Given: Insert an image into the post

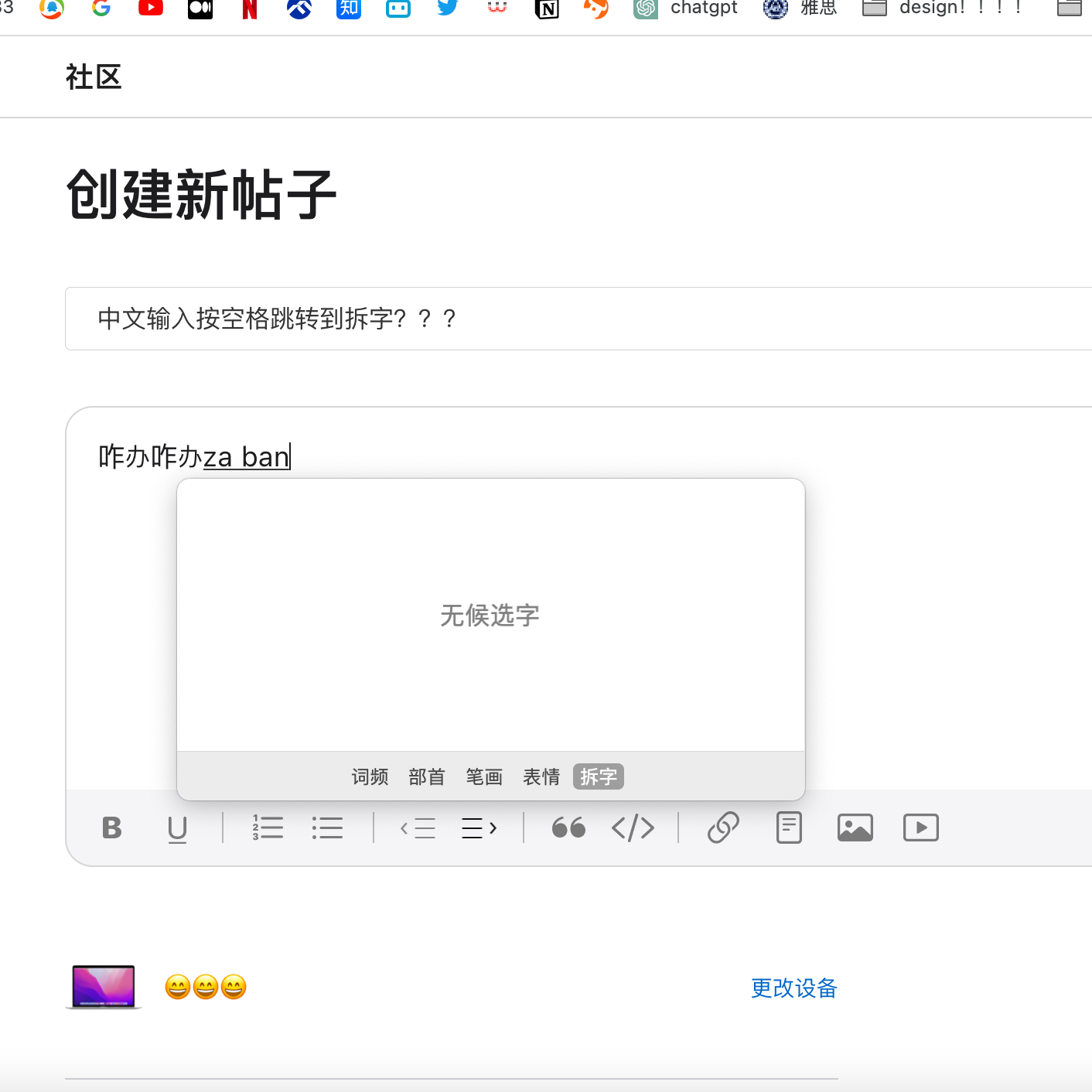Looking at the screenshot, I should [x=855, y=828].
